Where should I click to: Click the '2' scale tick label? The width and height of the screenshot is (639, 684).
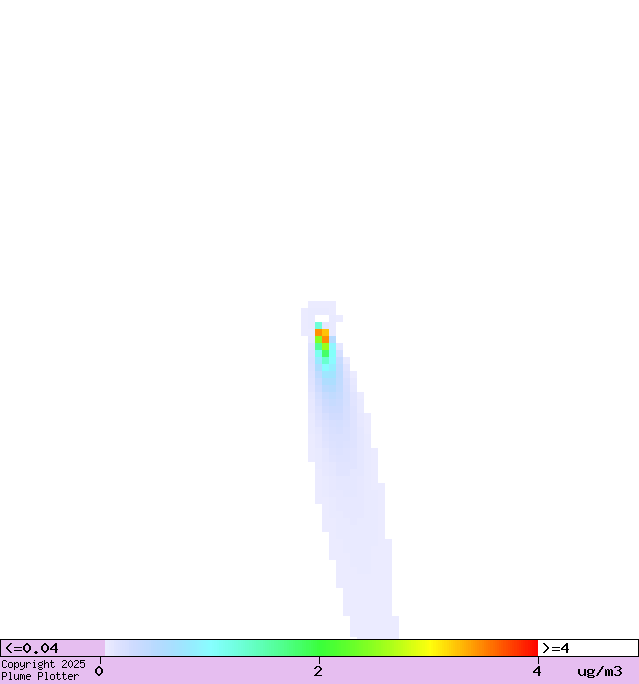click(x=318, y=671)
